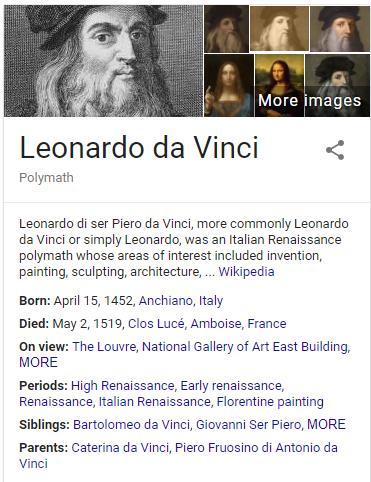
Task: Open the Amboise link
Action: coord(216,324)
